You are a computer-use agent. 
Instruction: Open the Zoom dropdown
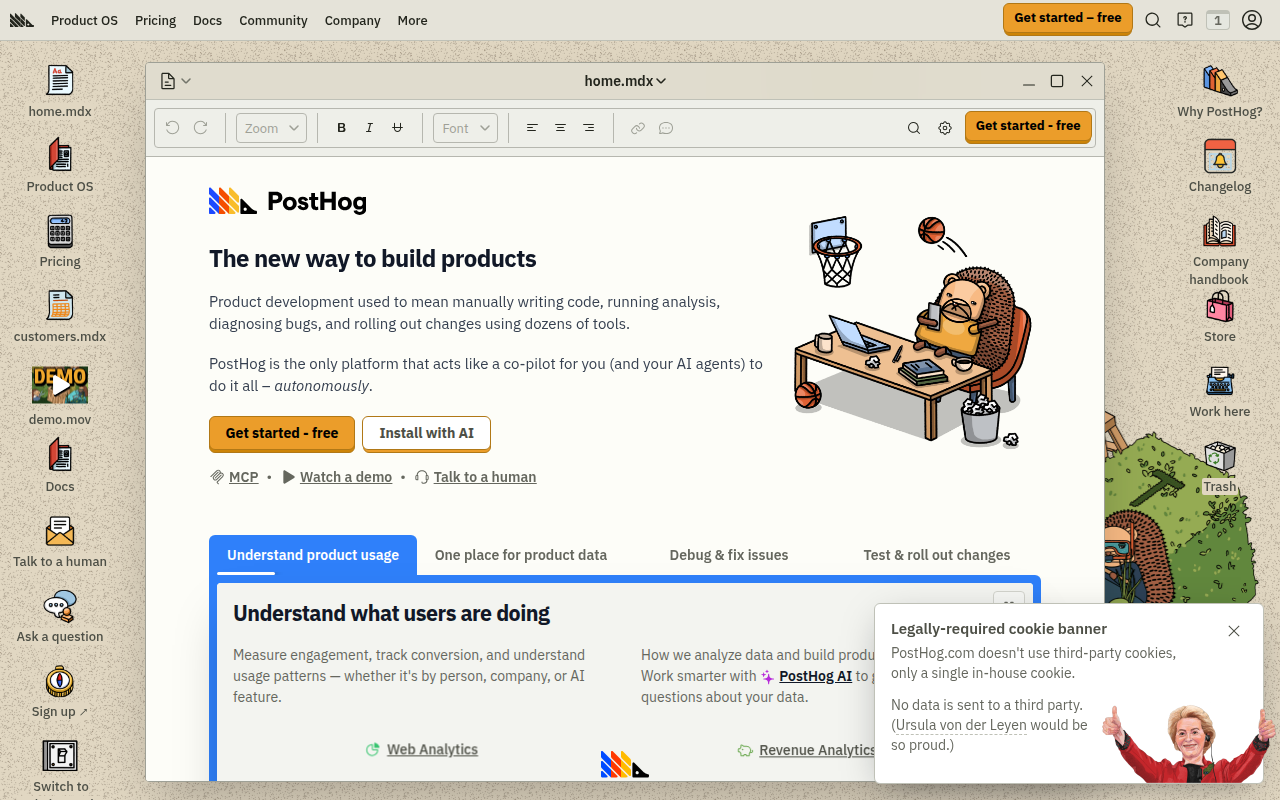pos(272,128)
